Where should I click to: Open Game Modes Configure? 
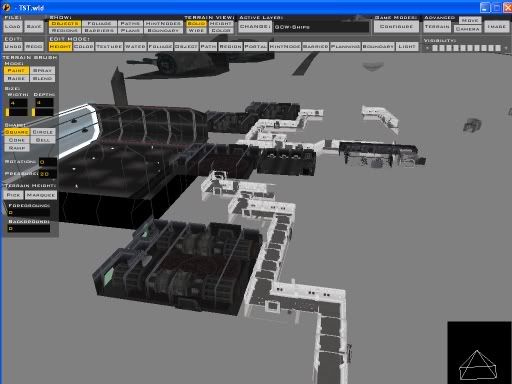[x=396, y=26]
